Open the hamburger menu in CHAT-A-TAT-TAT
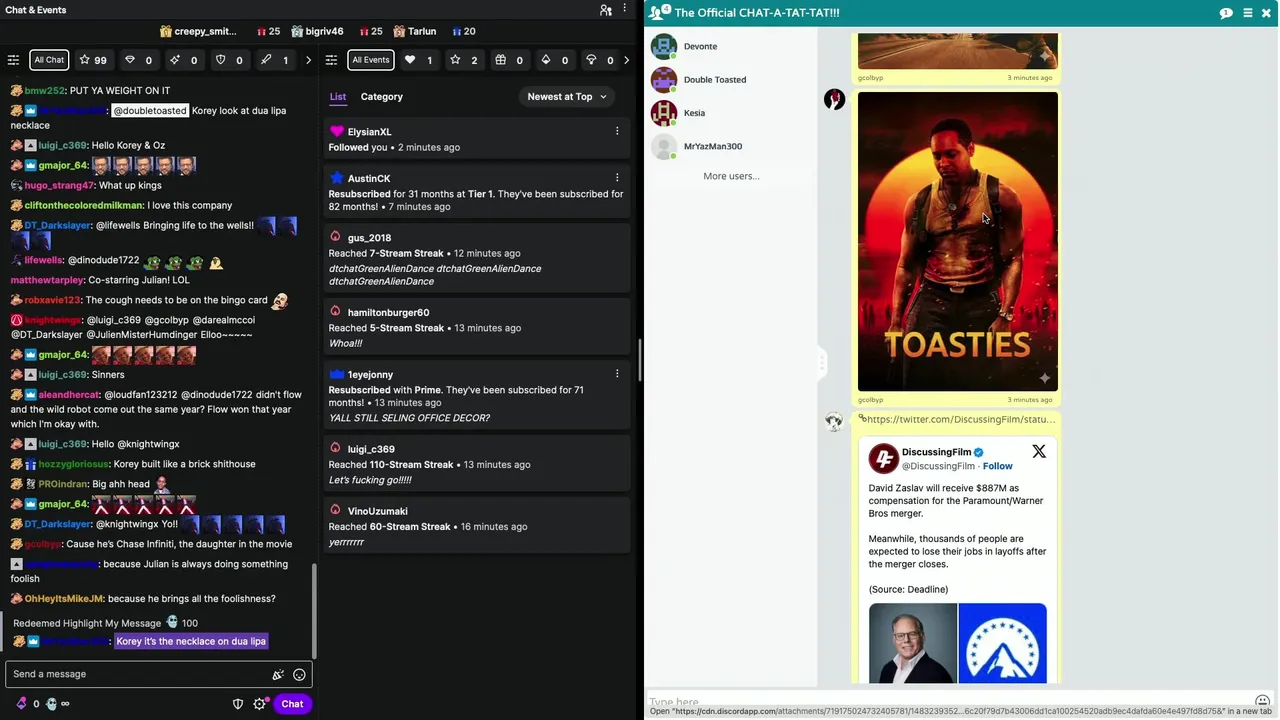Viewport: 1280px width, 720px height. tap(1247, 13)
